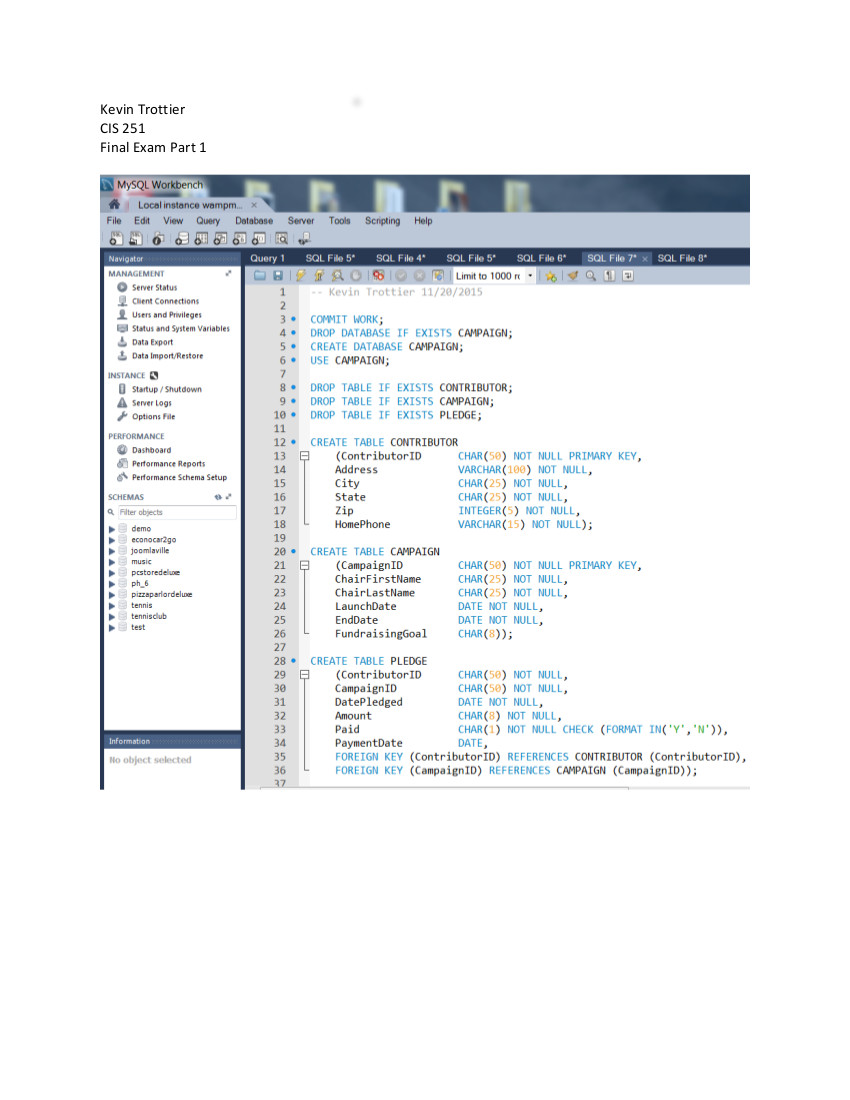Click the Filter objects search field

pos(176,512)
